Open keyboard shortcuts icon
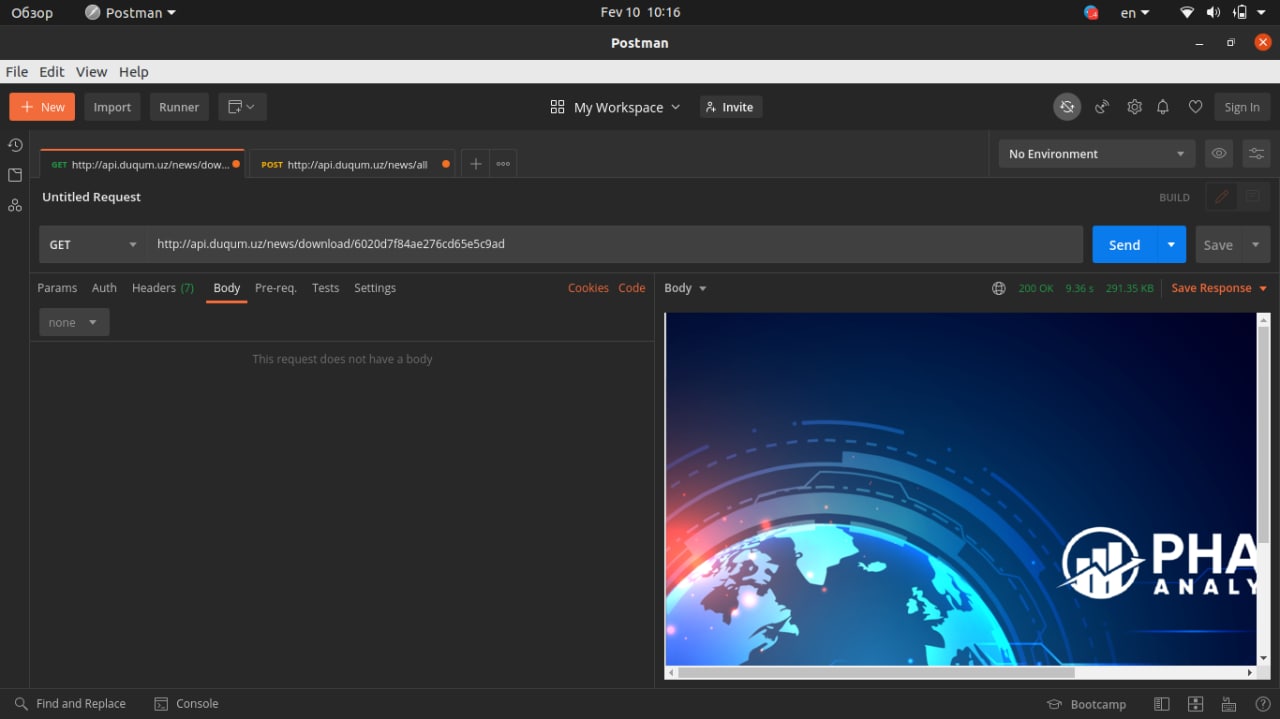The height and width of the screenshot is (719, 1280). coord(1229,704)
